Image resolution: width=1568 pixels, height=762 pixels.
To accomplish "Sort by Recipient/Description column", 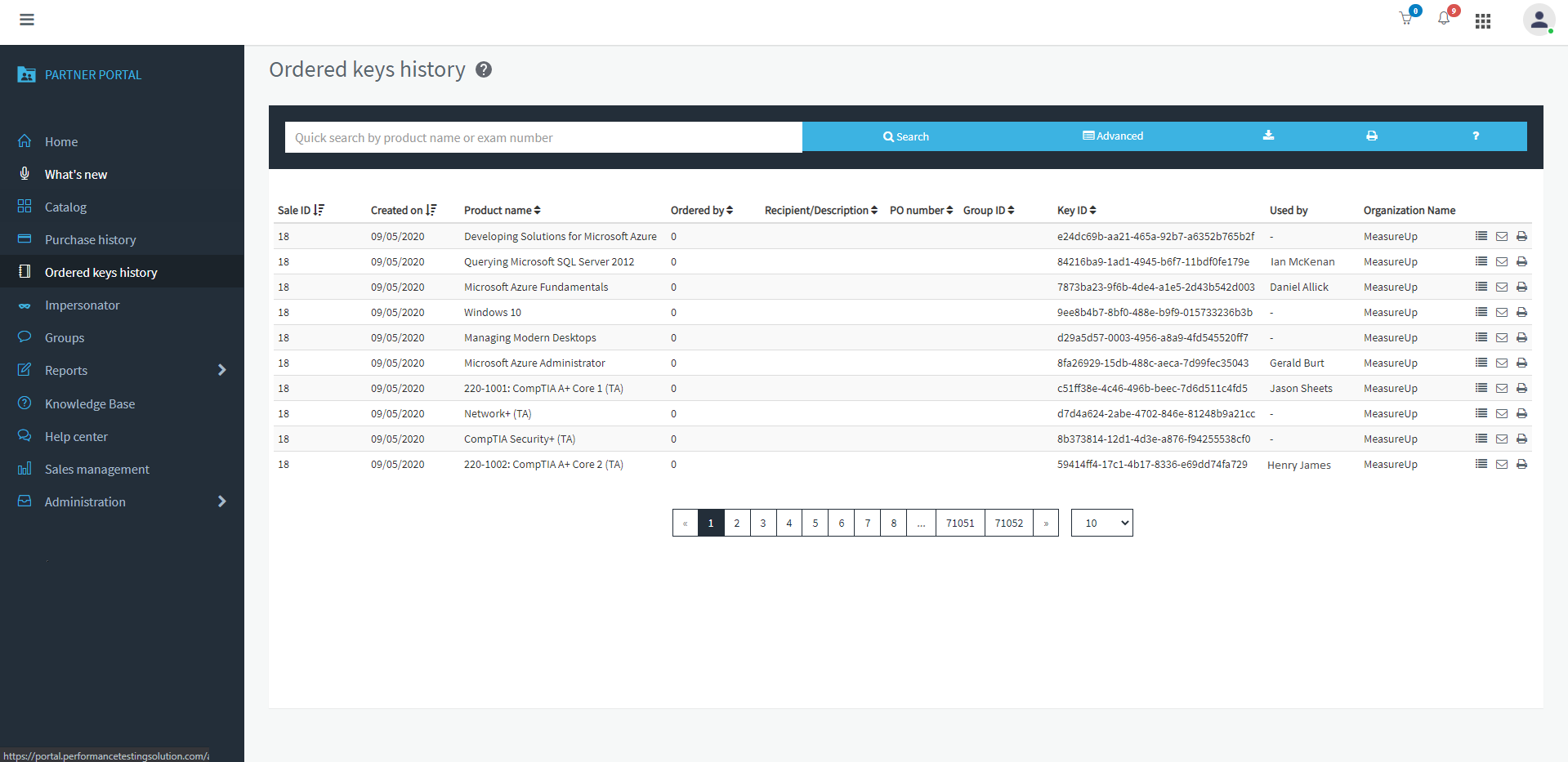I will pyautogui.click(x=821, y=210).
